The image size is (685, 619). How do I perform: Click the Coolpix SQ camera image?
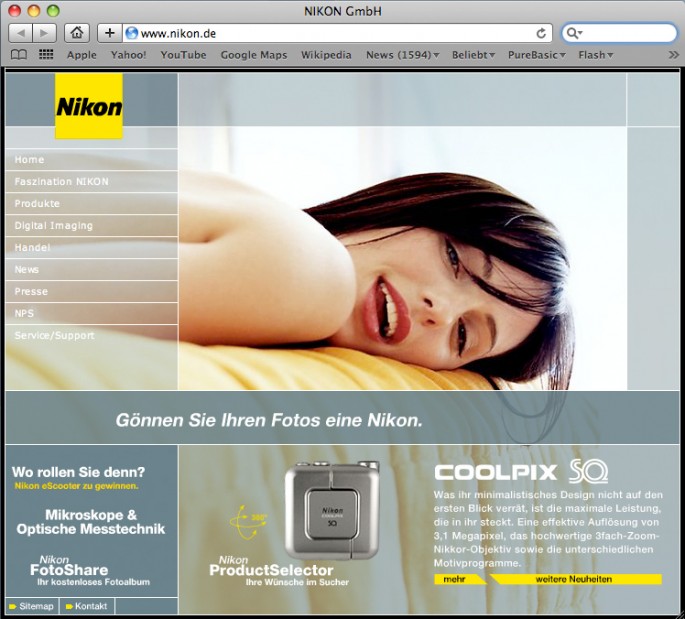[x=332, y=509]
